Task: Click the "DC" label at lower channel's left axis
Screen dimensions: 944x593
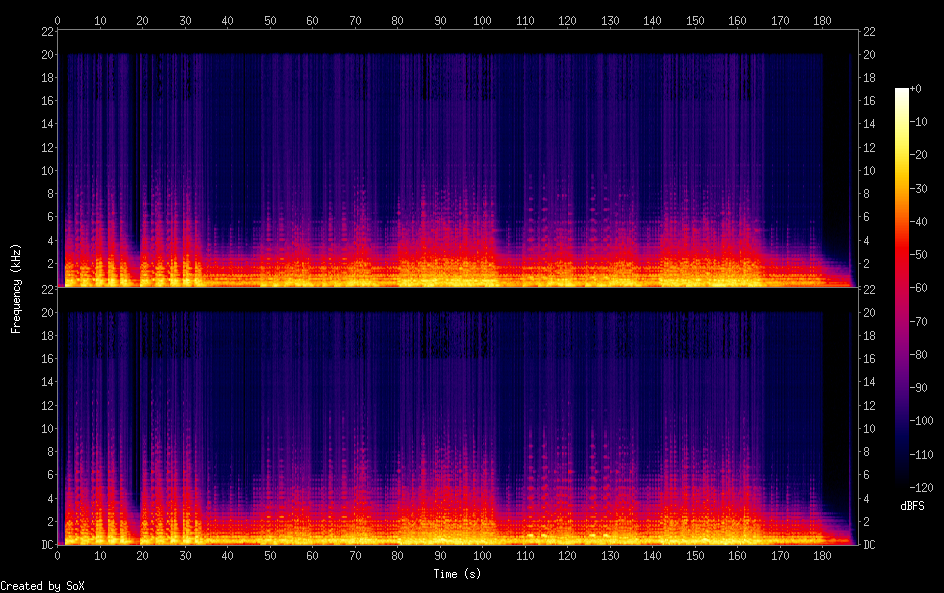Action: coord(45,545)
